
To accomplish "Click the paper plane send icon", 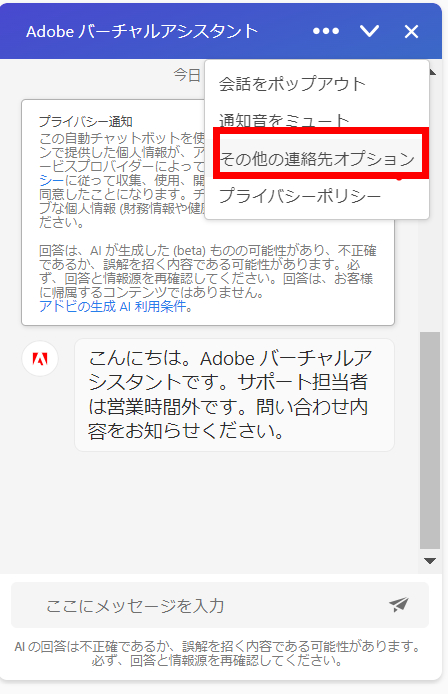I will pos(399,605).
